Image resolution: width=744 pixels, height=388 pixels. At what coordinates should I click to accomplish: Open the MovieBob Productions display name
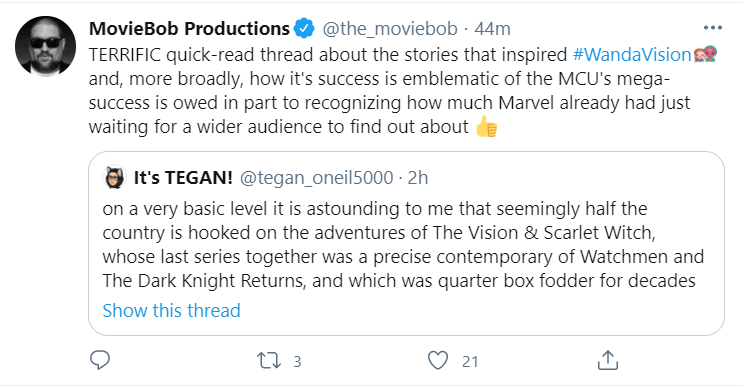click(x=189, y=28)
